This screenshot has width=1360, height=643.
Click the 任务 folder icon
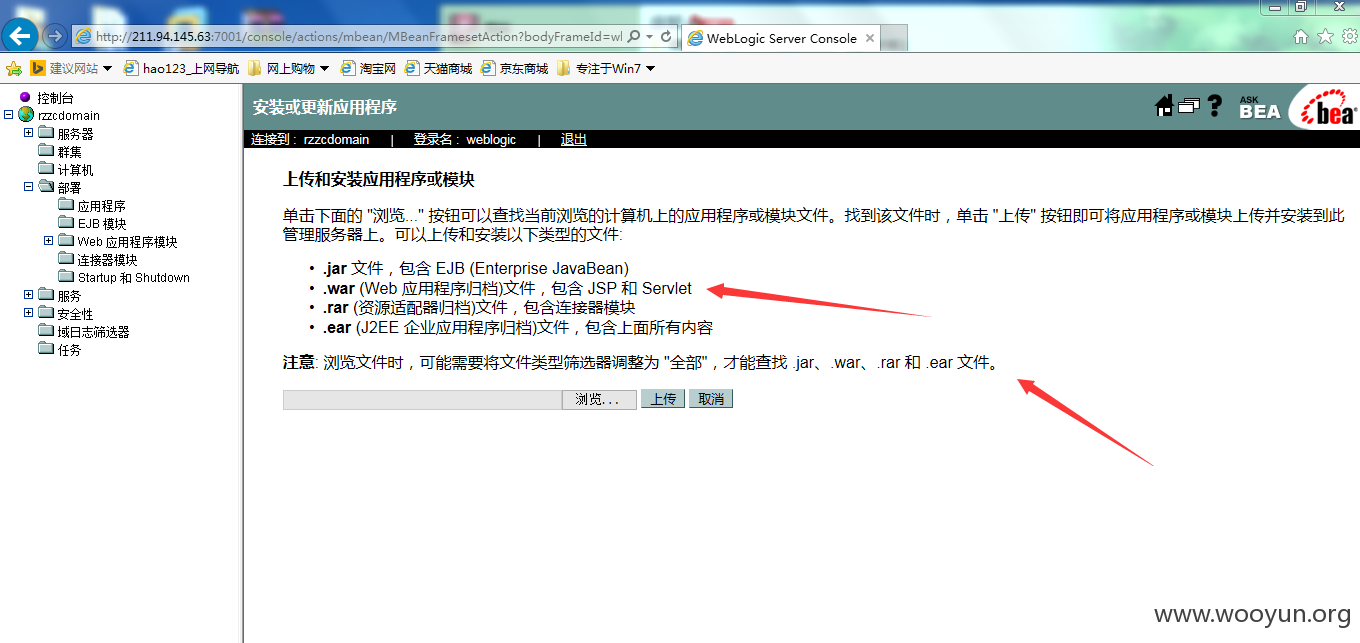[x=46, y=349]
